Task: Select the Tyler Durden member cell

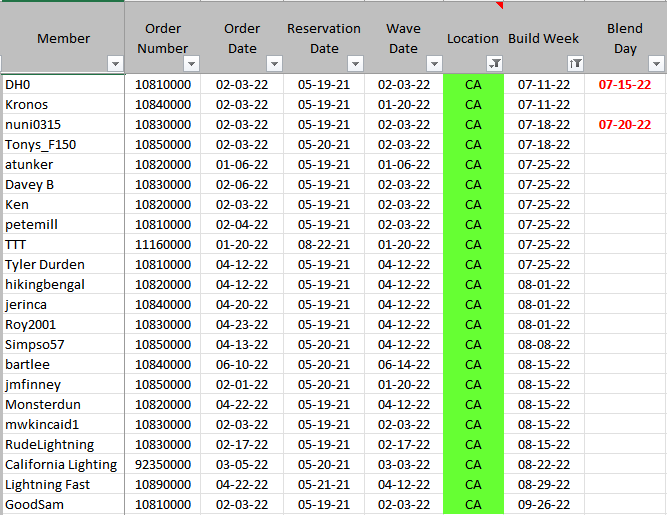Action: [x=45, y=265]
